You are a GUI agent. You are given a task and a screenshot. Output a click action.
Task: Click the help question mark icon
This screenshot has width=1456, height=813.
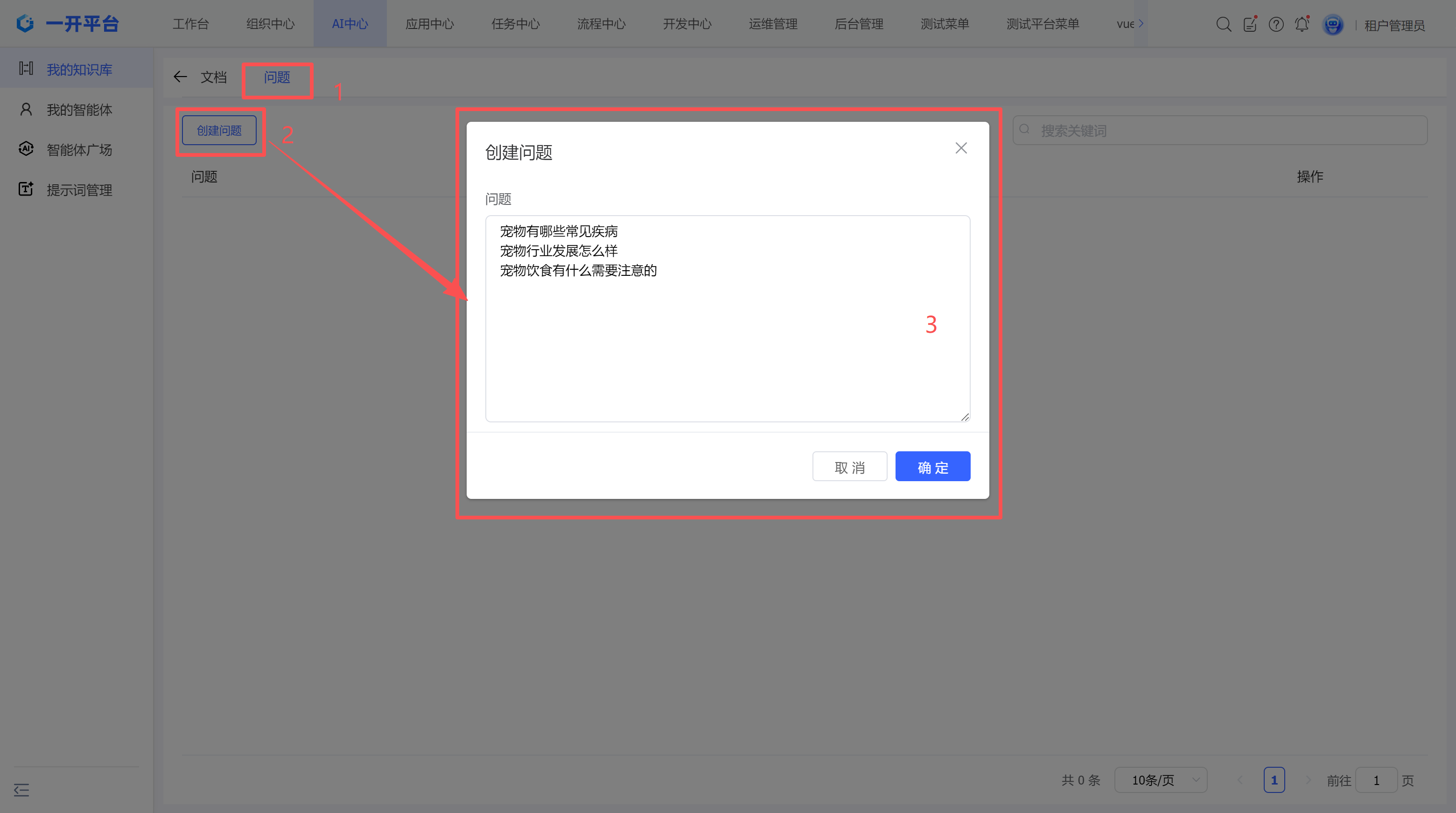(x=1276, y=24)
